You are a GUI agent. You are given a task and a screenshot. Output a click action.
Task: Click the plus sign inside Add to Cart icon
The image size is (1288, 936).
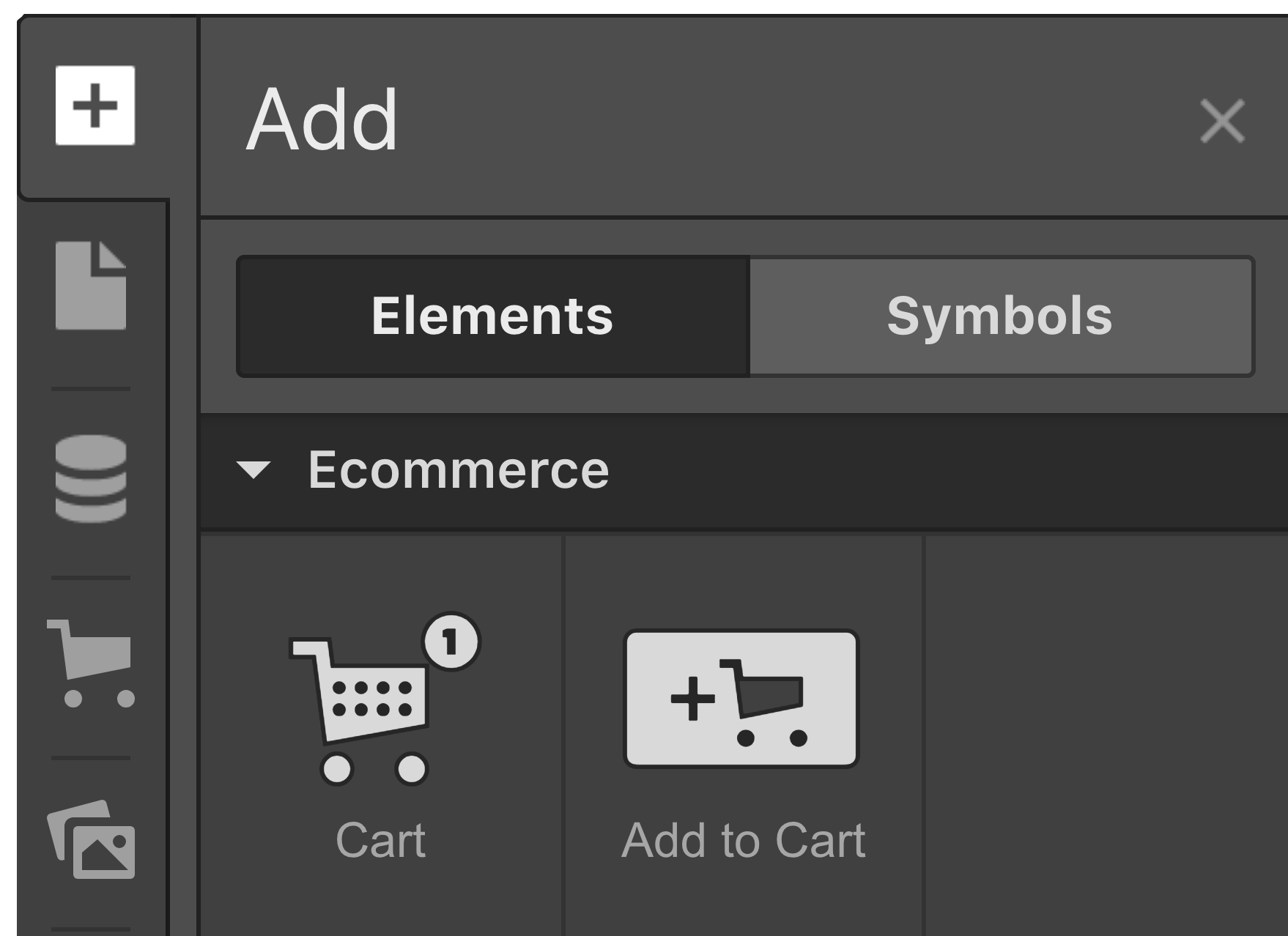(692, 699)
